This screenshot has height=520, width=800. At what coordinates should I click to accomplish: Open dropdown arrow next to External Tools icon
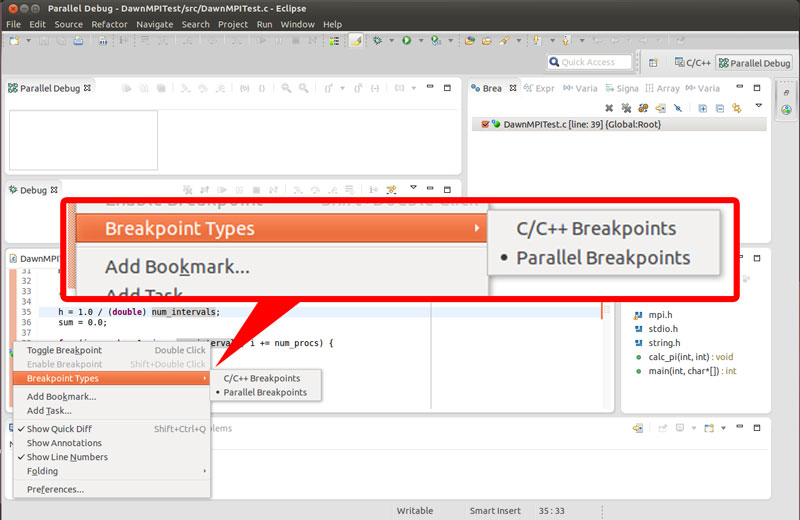pyautogui.click(x=451, y=40)
